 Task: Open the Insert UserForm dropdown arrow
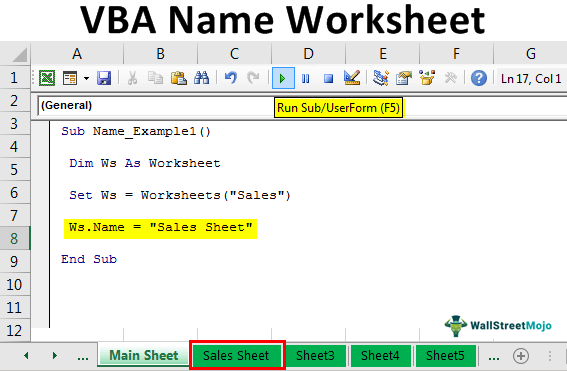(x=86, y=78)
